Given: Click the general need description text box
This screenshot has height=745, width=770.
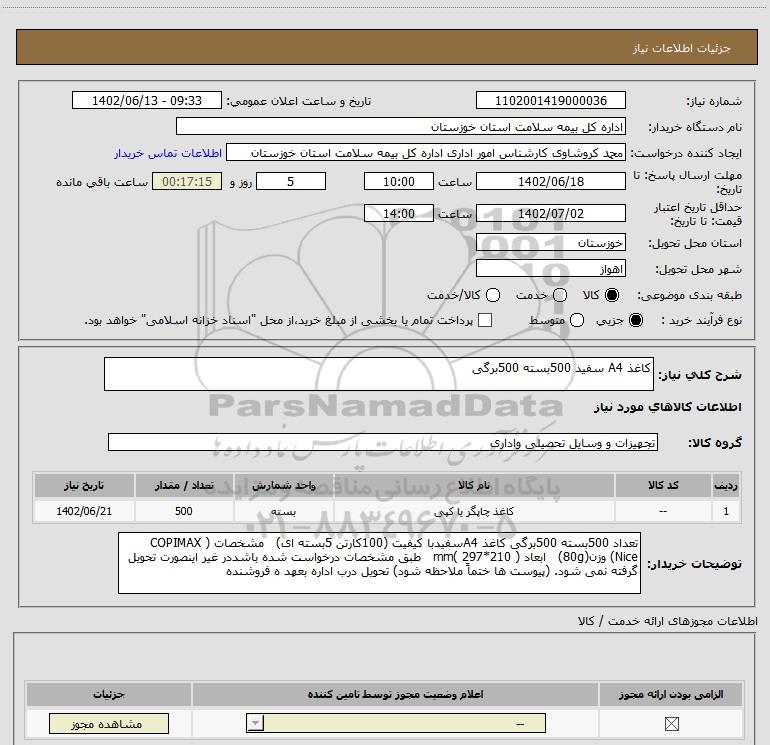Looking at the screenshot, I should click(x=379, y=374).
